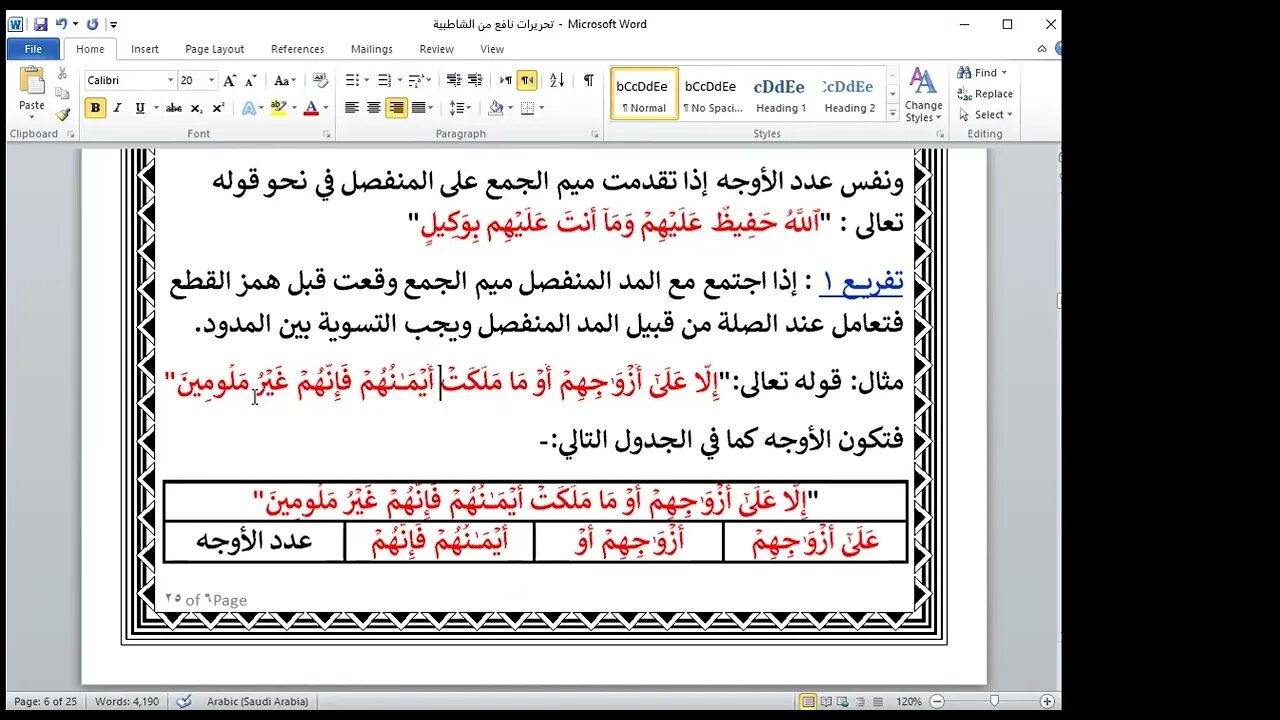Click the Bullets list icon
1280x720 pixels.
[x=352, y=80]
